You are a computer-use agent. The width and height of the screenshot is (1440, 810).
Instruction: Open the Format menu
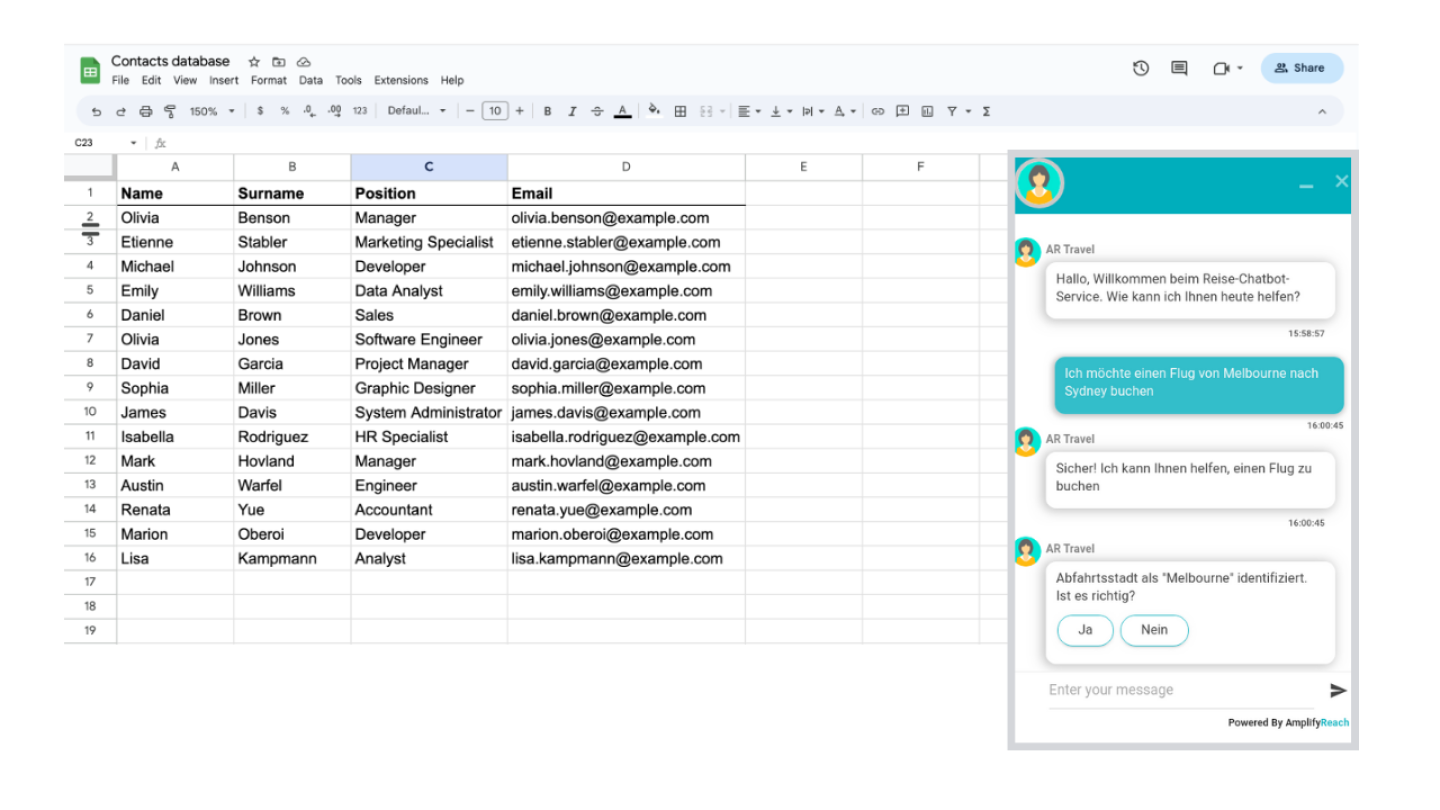pos(269,80)
